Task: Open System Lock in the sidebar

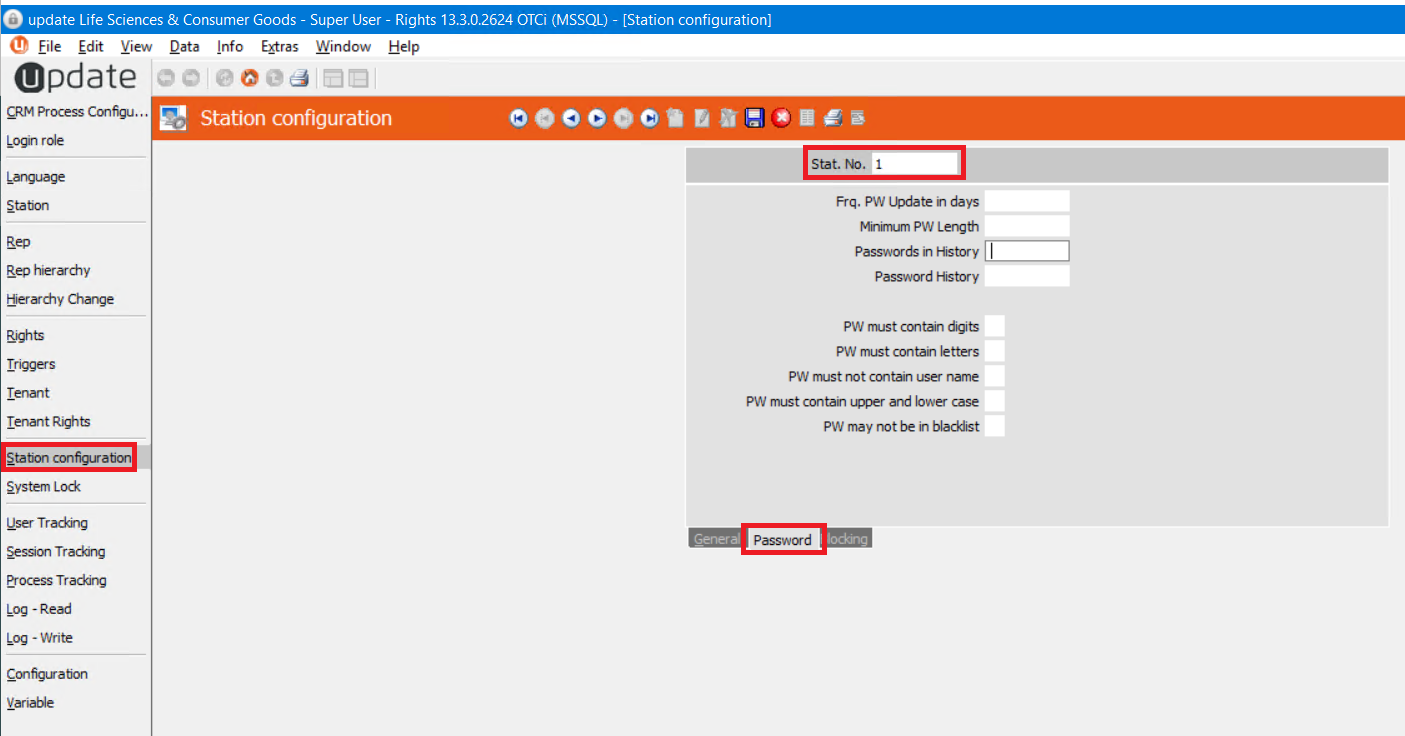Action: tap(44, 487)
